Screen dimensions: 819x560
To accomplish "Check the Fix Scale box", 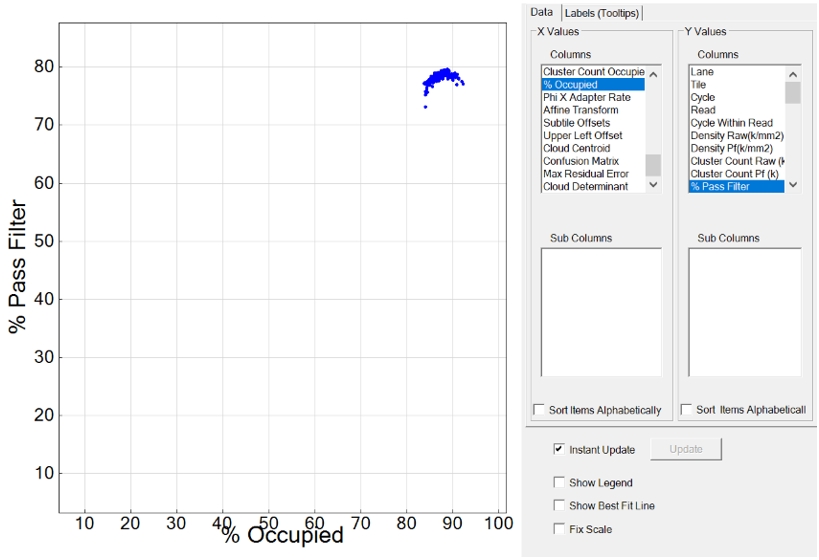I will tap(559, 529).
